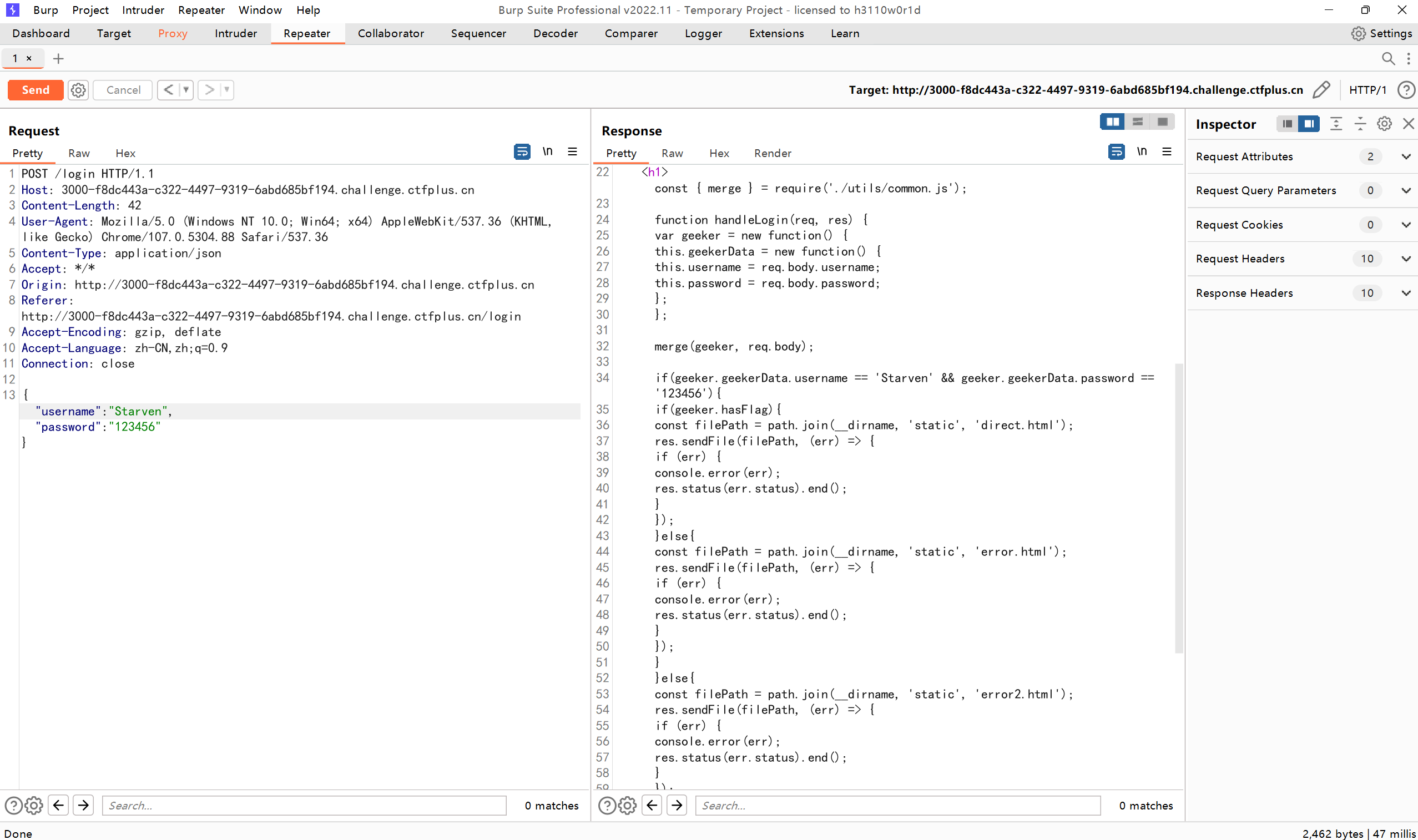Toggle request non-printable characters \n

[x=547, y=151]
